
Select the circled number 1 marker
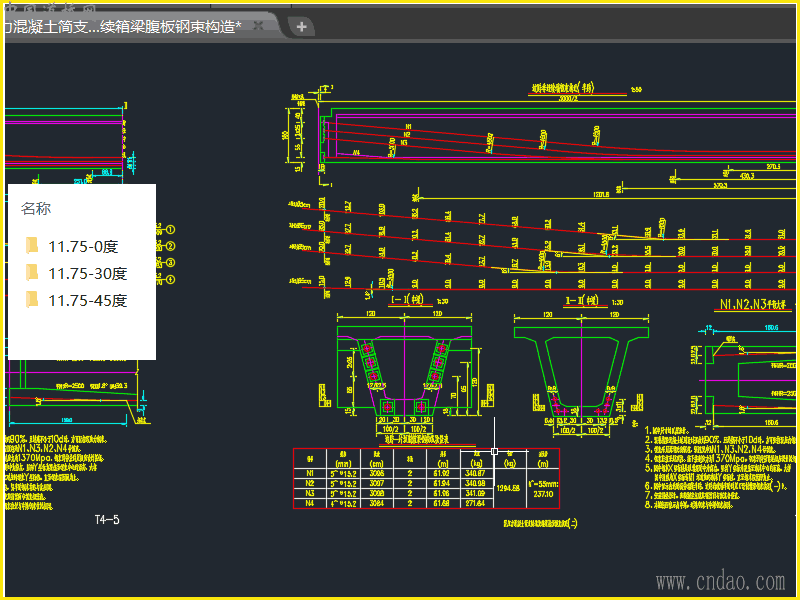point(171,230)
